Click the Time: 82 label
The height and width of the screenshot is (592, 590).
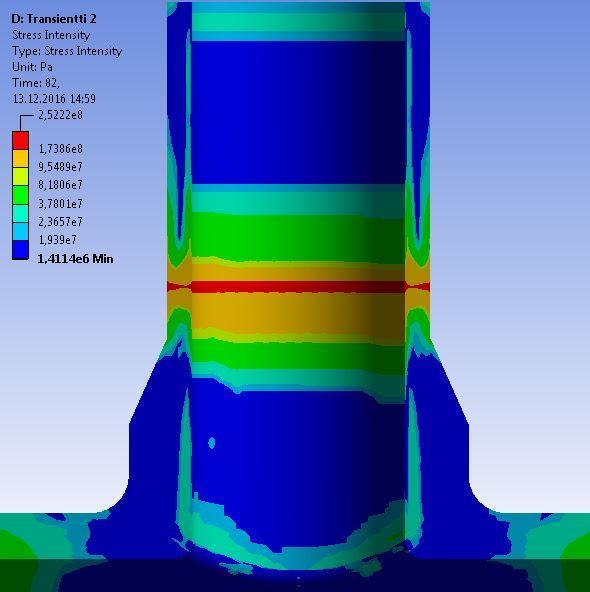coord(35,83)
